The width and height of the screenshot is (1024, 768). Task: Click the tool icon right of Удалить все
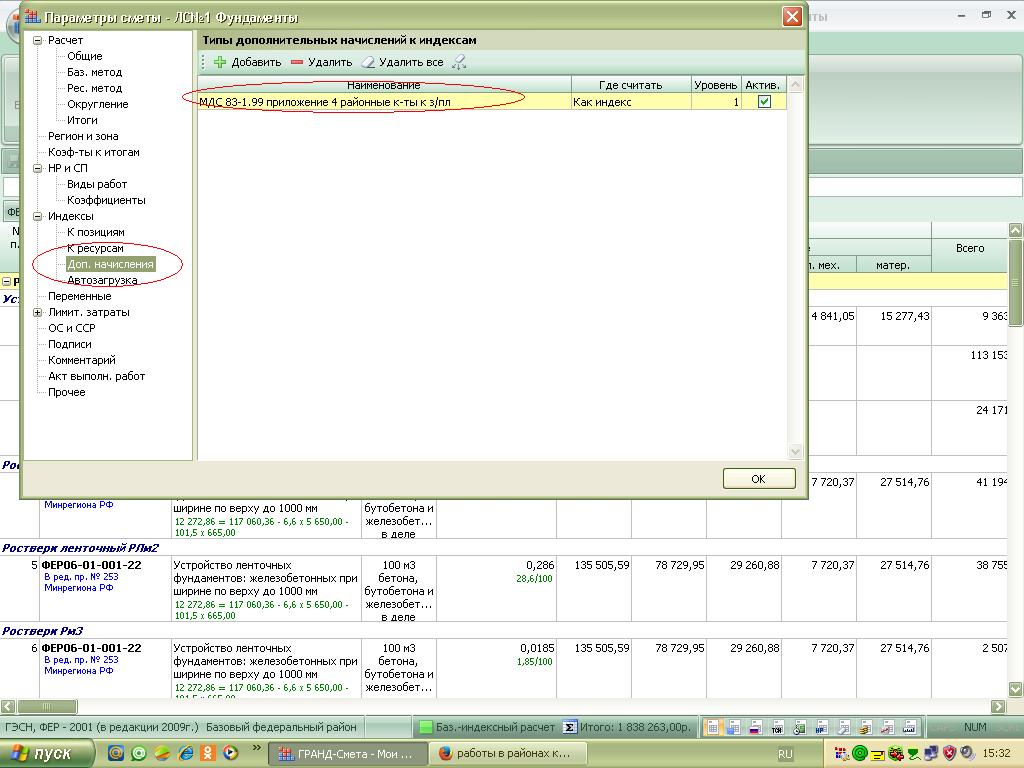(459, 62)
